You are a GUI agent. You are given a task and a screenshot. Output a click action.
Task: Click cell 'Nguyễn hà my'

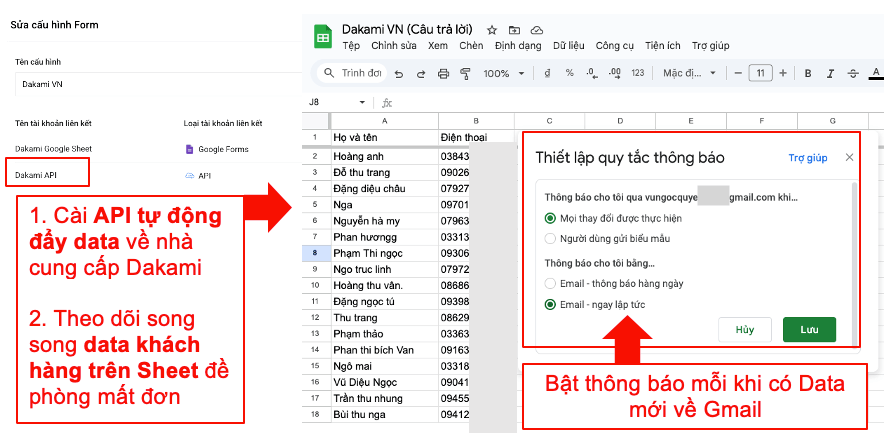click(385, 221)
